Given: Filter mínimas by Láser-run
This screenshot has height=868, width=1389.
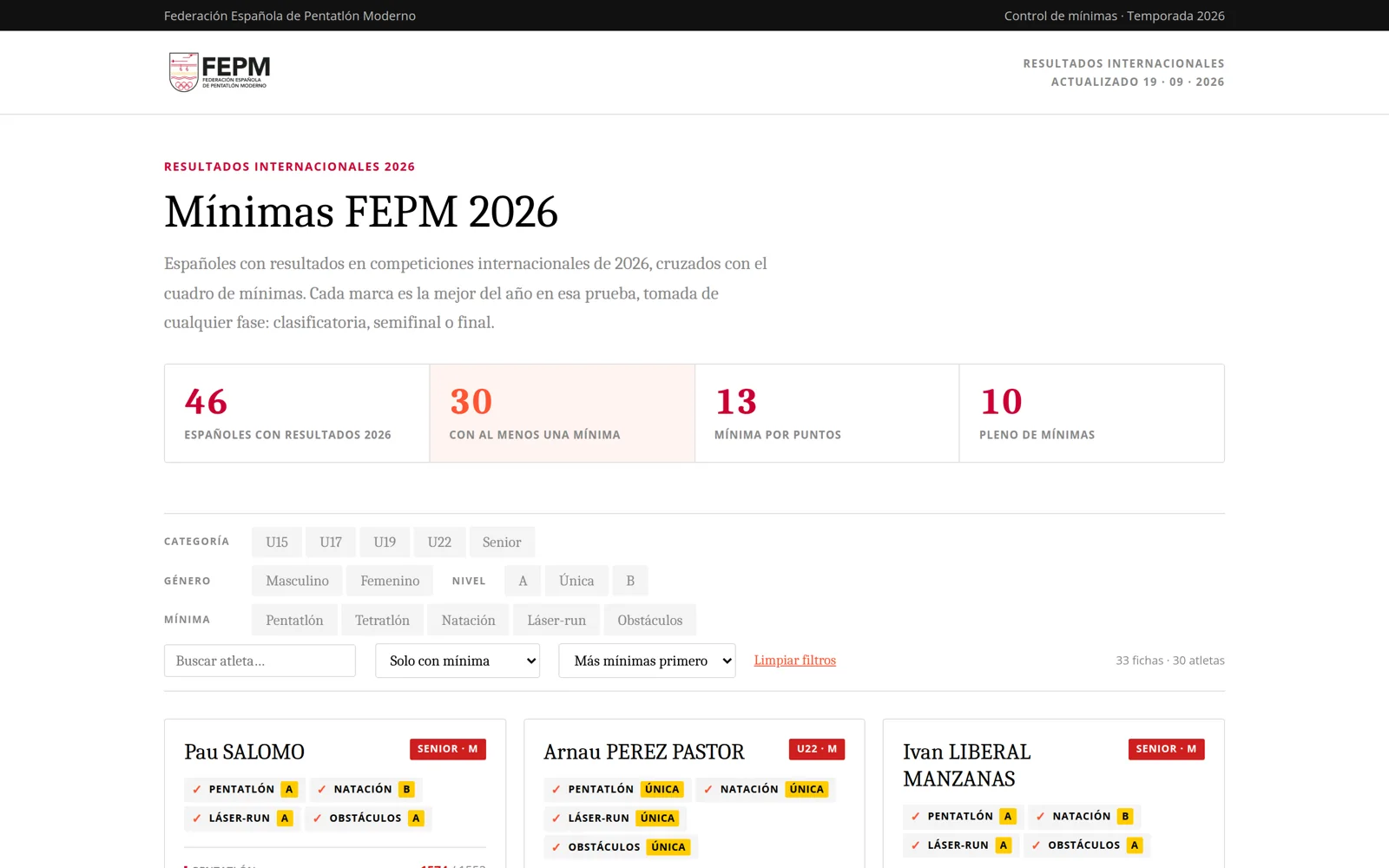Looking at the screenshot, I should pyautogui.click(x=556, y=620).
